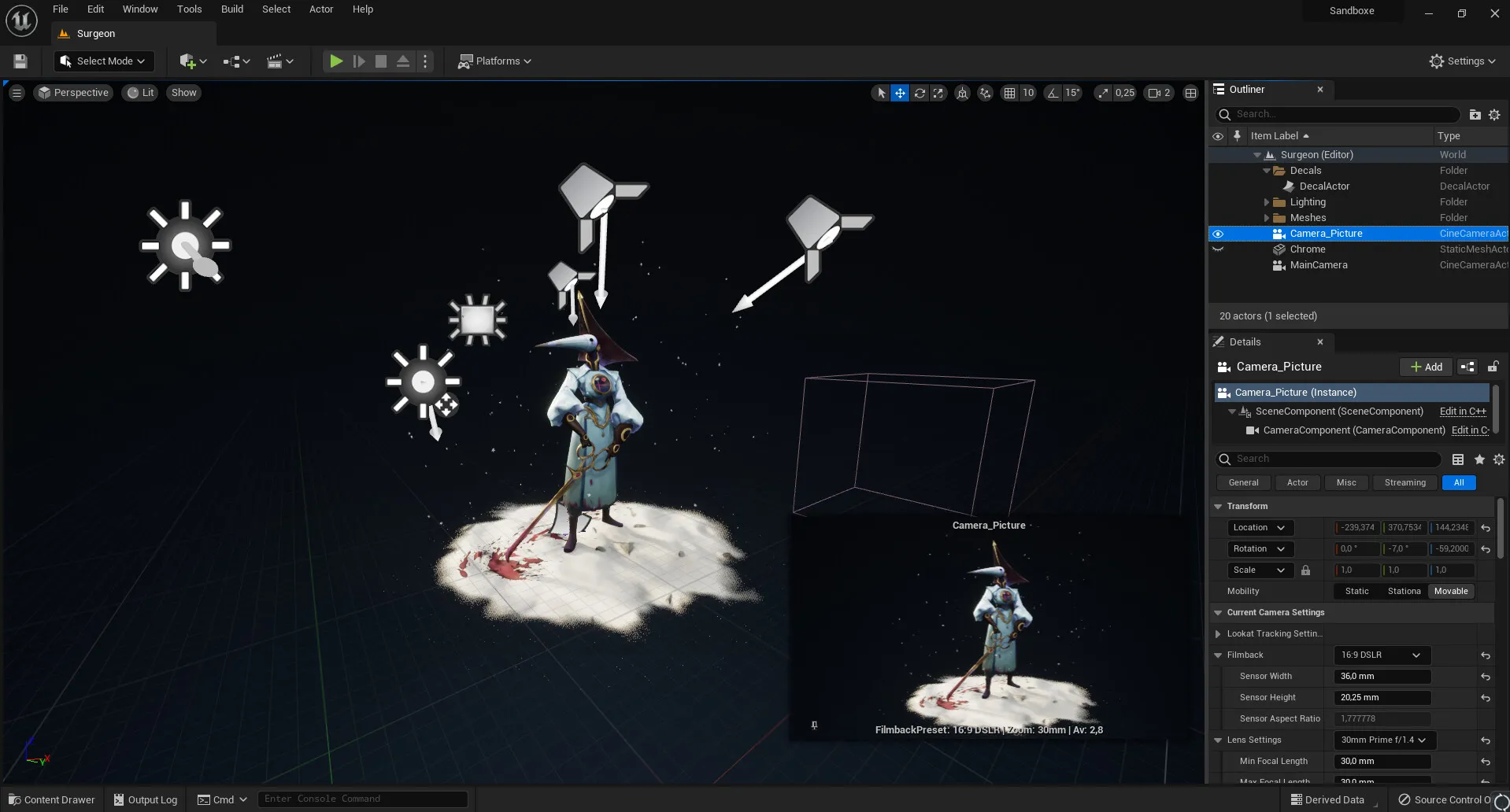Select the rotate gizmo tool

pyautogui.click(x=919, y=93)
